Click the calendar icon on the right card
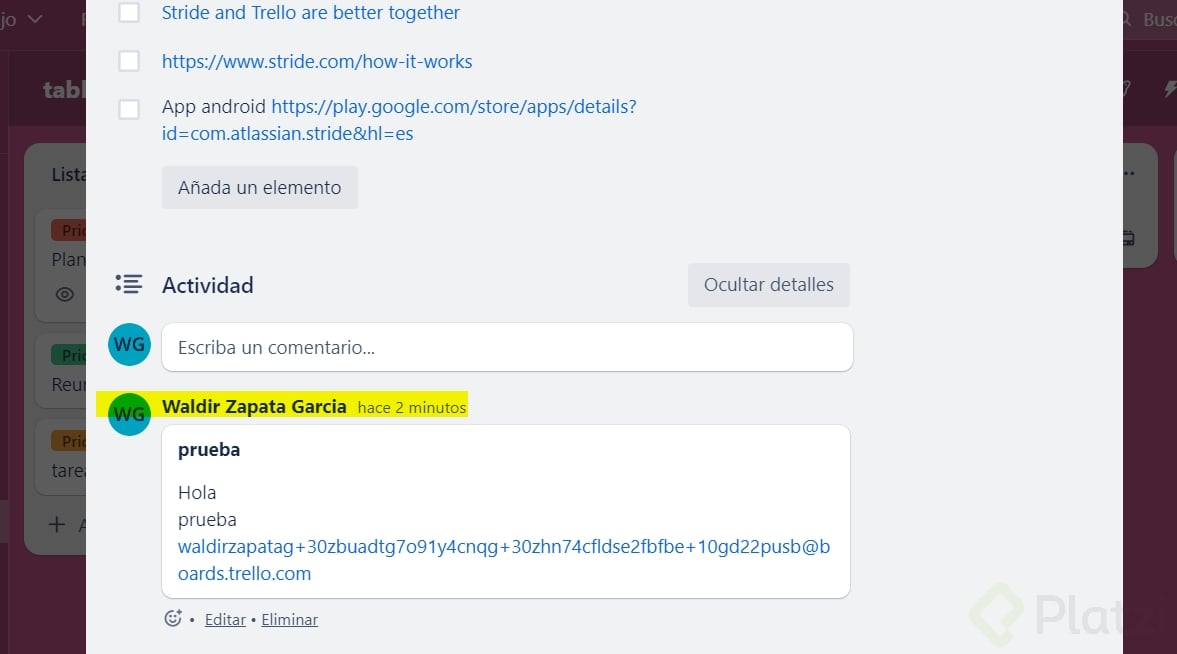This screenshot has width=1177, height=654. [x=1128, y=238]
